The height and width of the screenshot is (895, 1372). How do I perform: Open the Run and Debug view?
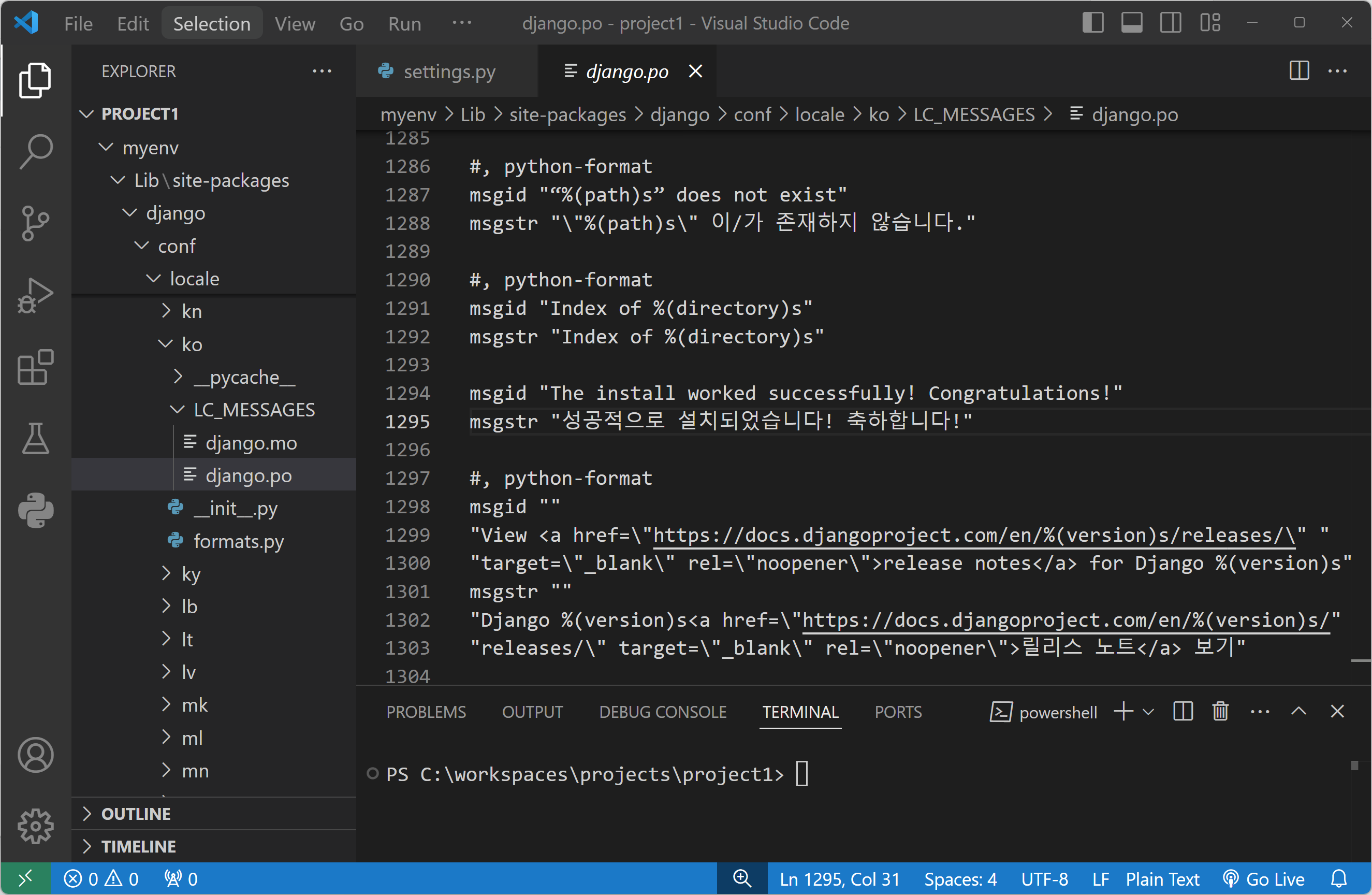(36, 295)
